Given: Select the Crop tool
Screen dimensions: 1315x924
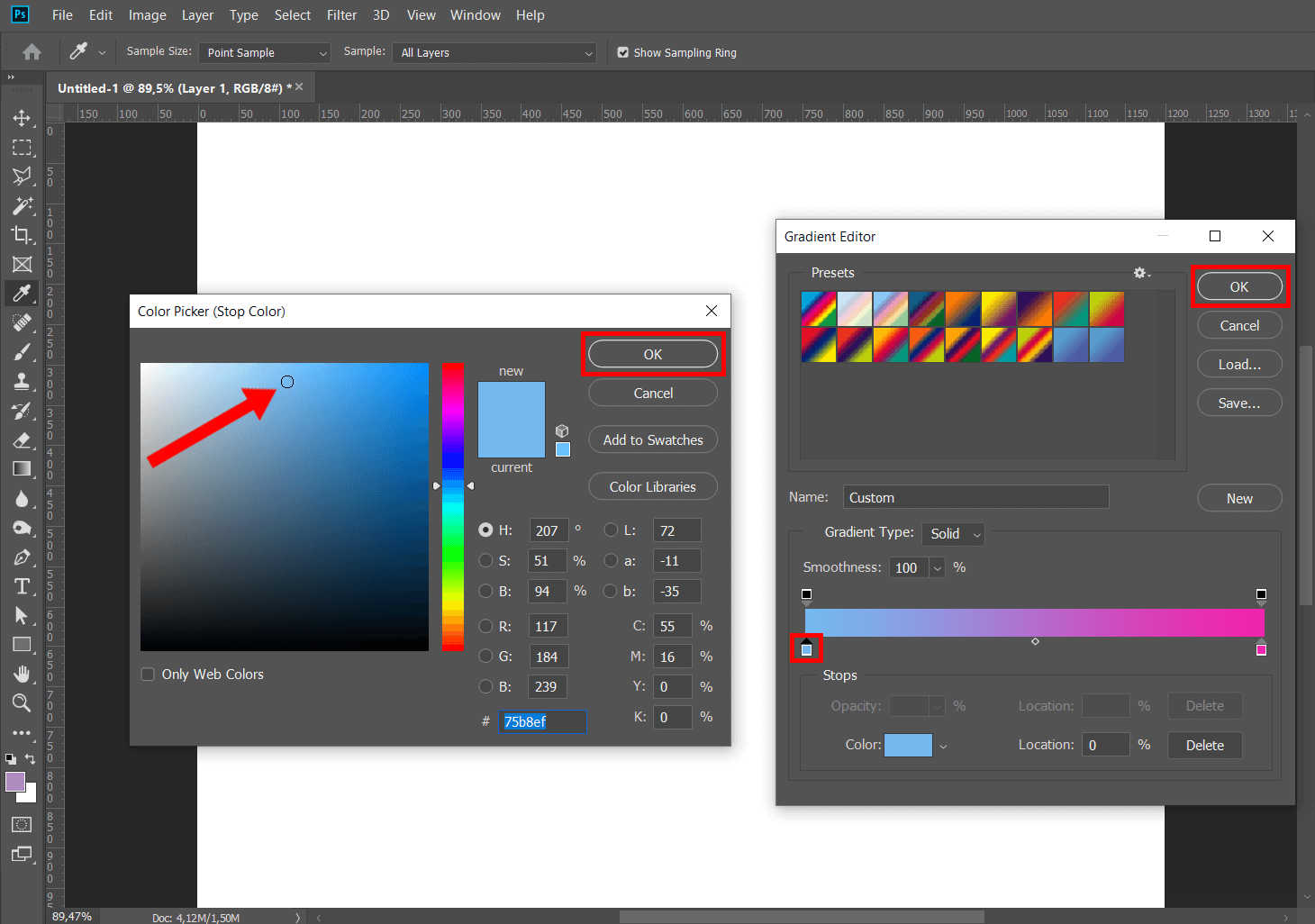Looking at the screenshot, I should pos(23,235).
